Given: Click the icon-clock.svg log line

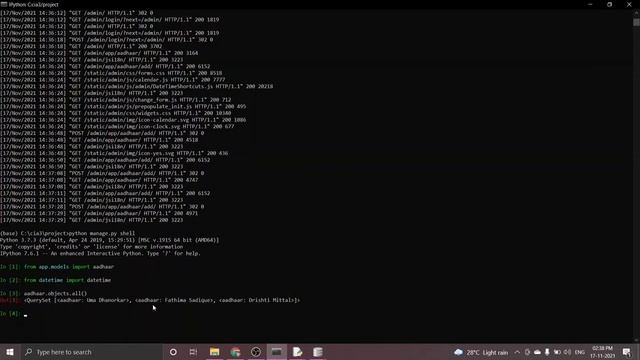Looking at the screenshot, I should tap(117, 126).
